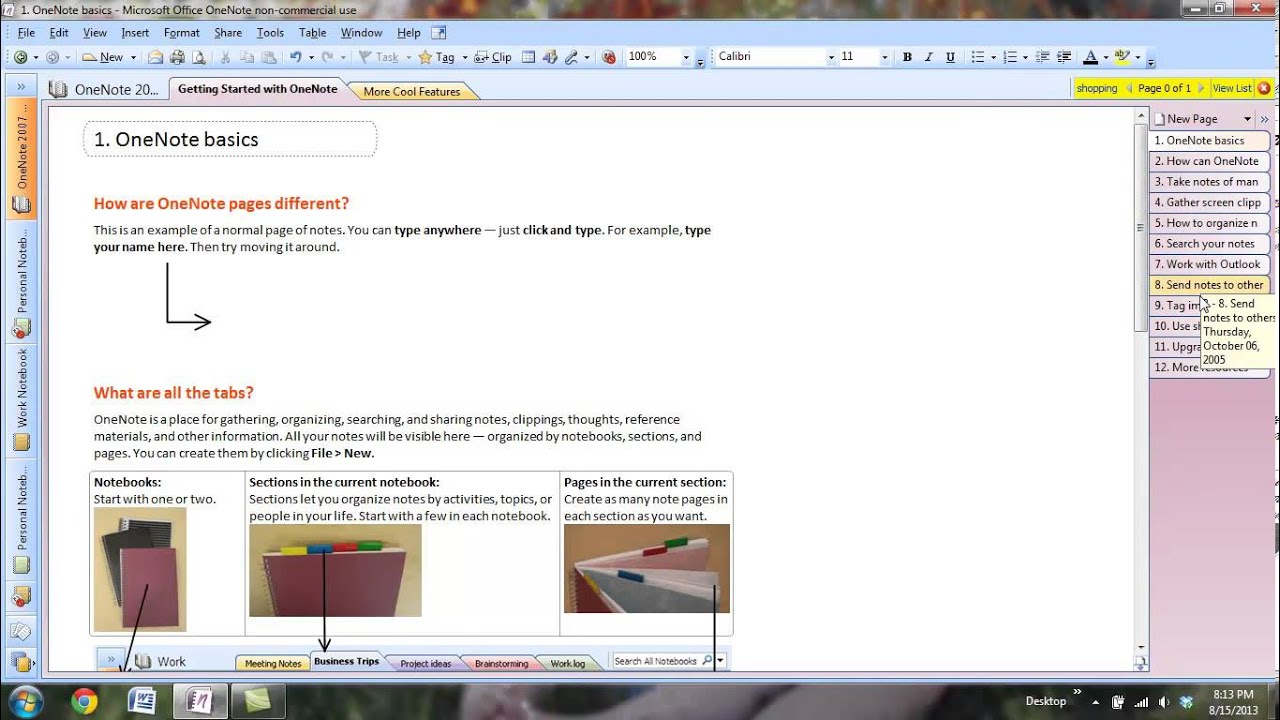Close the shopping search results bar
This screenshot has width=1280, height=720.
(x=1264, y=88)
